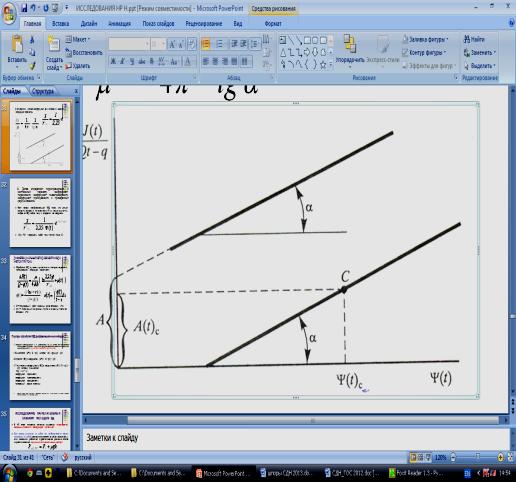This screenshot has height=482, width=516.
Task: Open Заливка фигуры shape fill dropdown
Action: (425, 39)
